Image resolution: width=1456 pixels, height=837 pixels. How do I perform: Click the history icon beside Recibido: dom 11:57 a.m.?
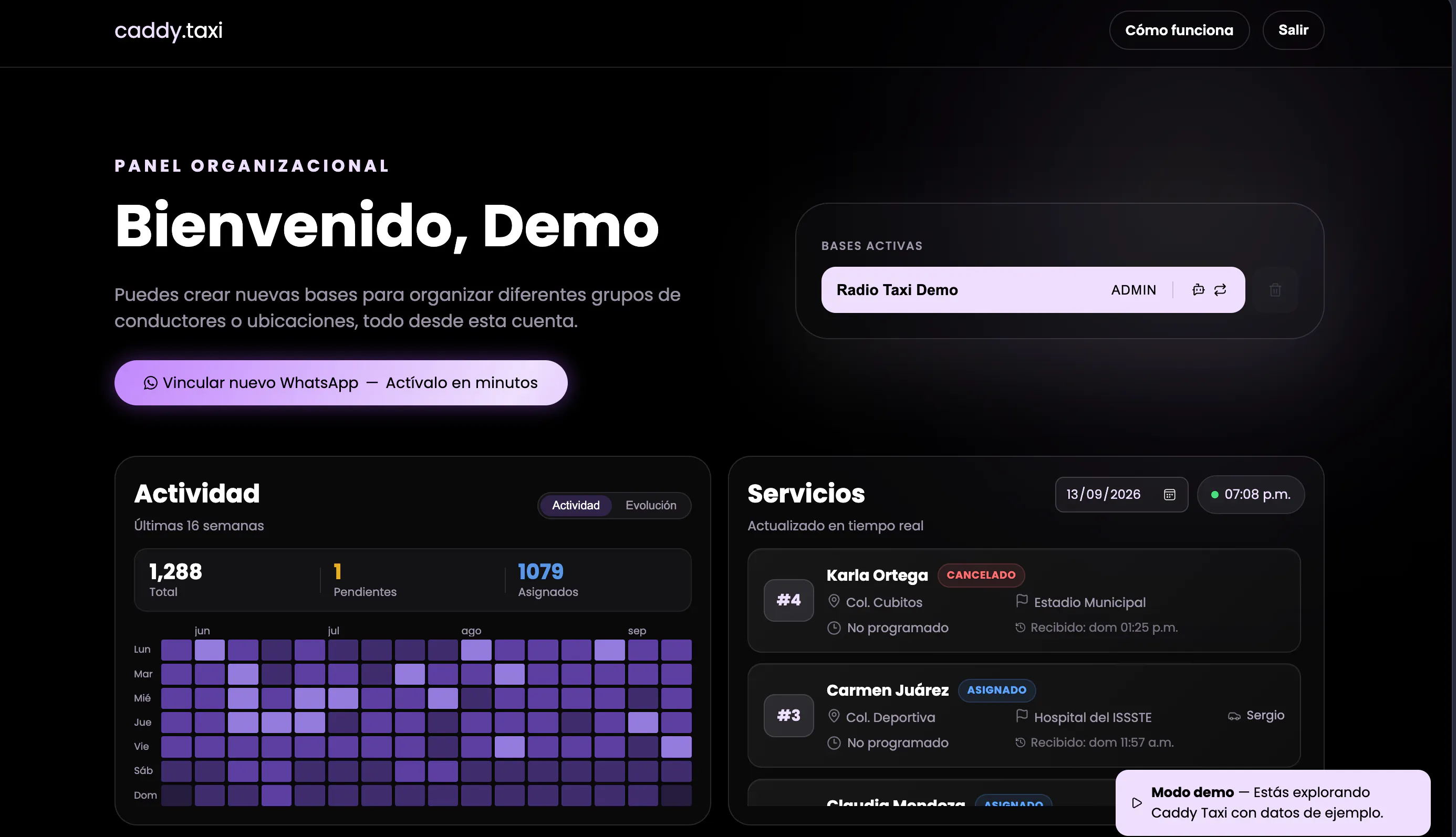click(1020, 742)
